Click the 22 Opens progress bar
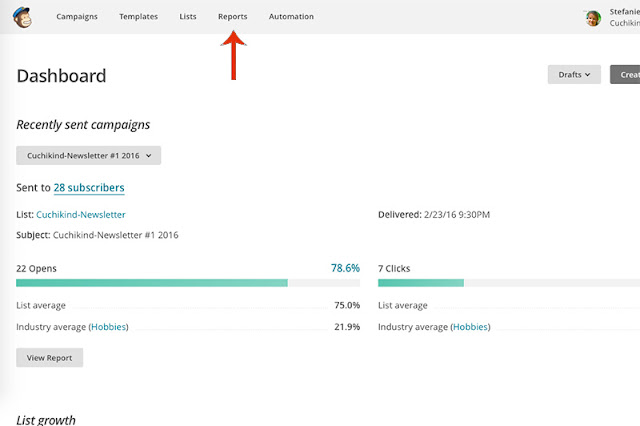This screenshot has height=426, width=640. [188, 283]
